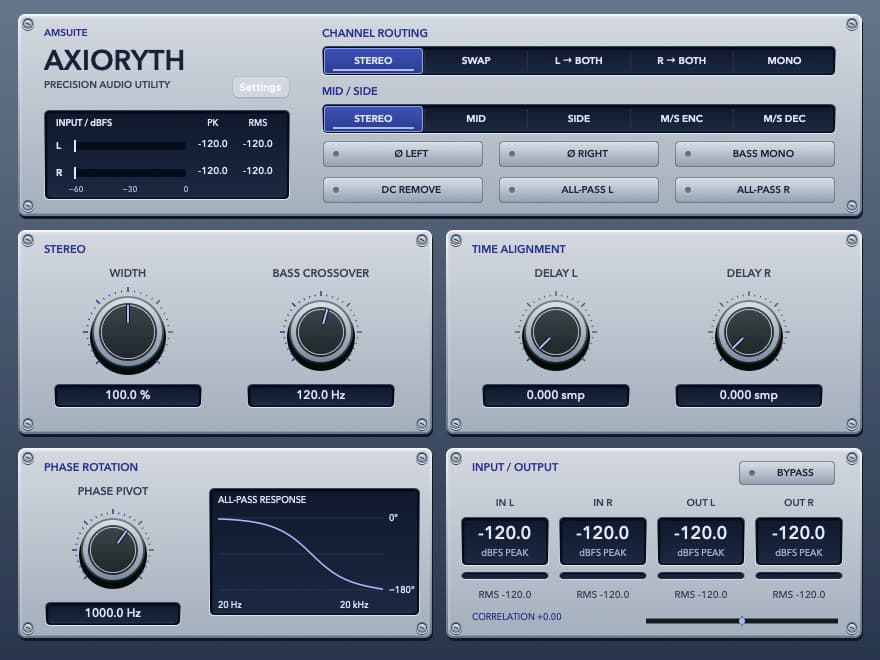The height and width of the screenshot is (660, 880).
Task: Click the IN R level bar
Action: [x=603, y=576]
